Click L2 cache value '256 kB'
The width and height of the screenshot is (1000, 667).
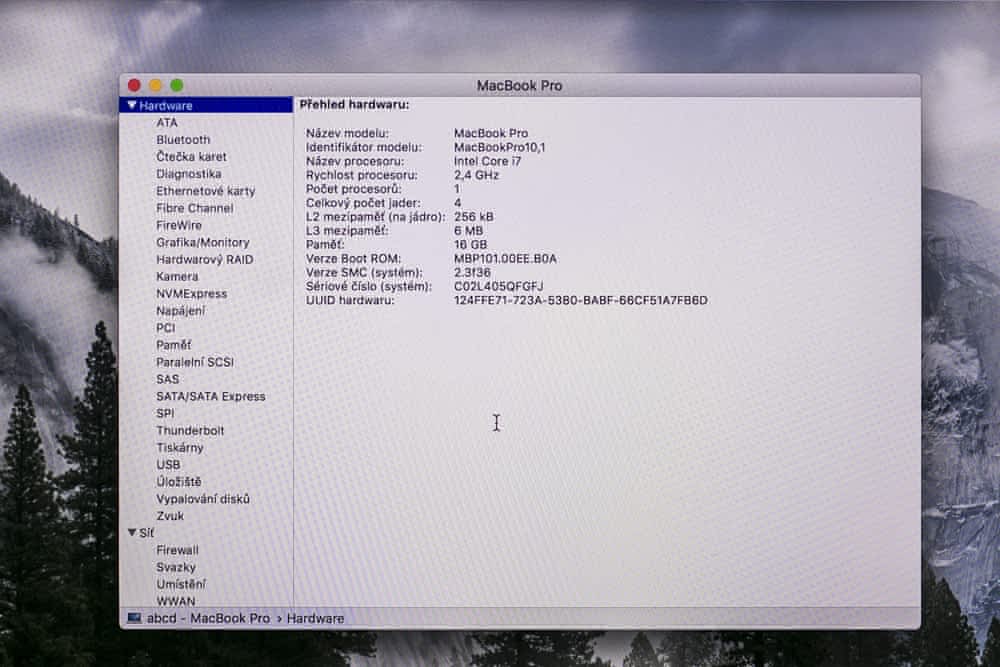click(x=474, y=217)
